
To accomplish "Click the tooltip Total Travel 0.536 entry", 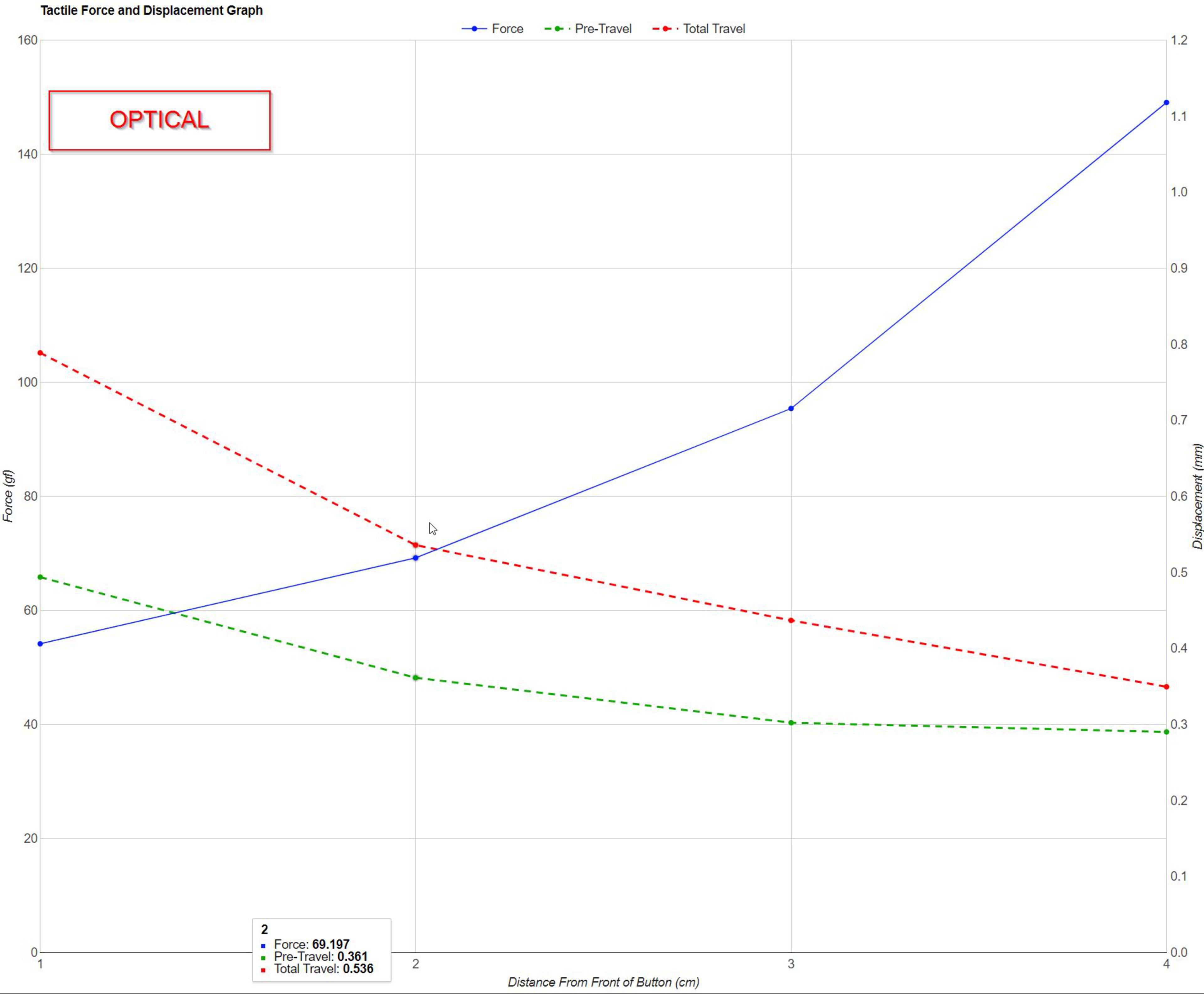I will point(323,969).
